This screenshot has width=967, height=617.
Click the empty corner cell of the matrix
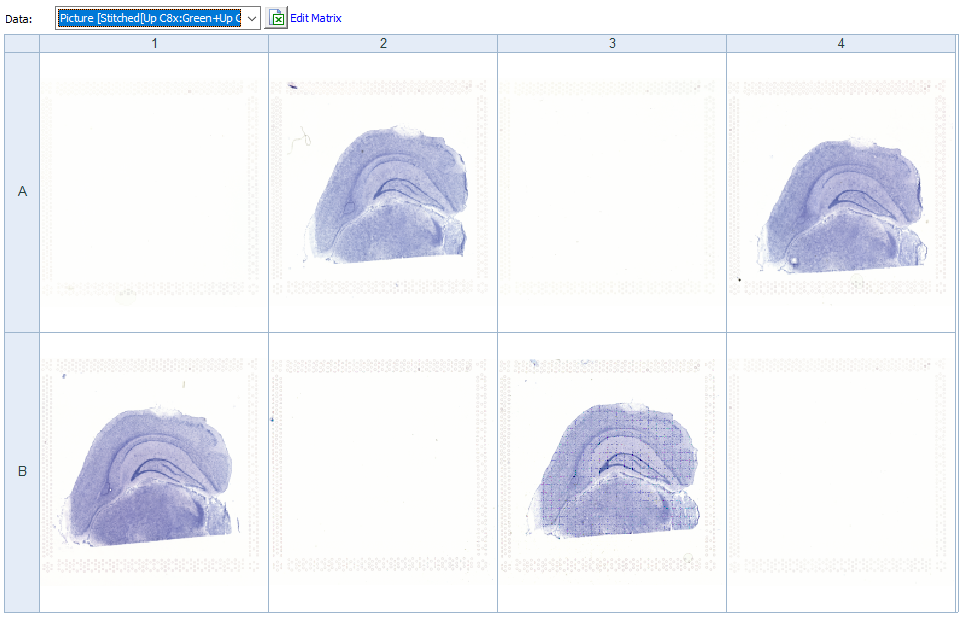click(x=22, y=43)
